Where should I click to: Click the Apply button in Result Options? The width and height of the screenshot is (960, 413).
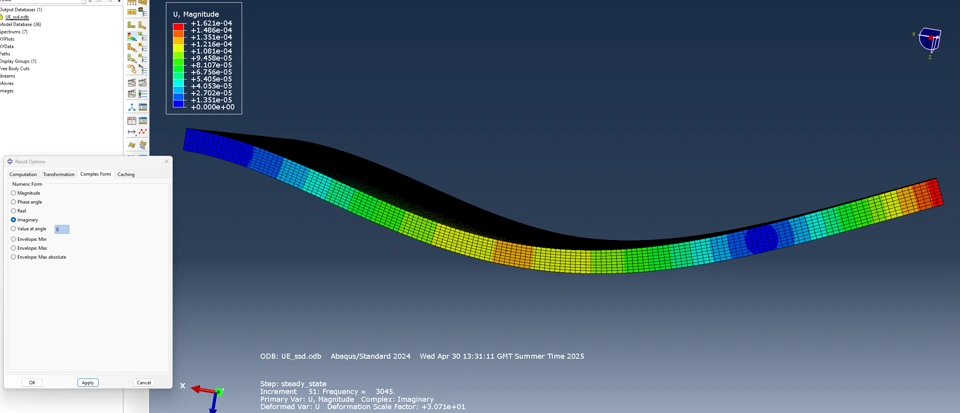pos(88,382)
